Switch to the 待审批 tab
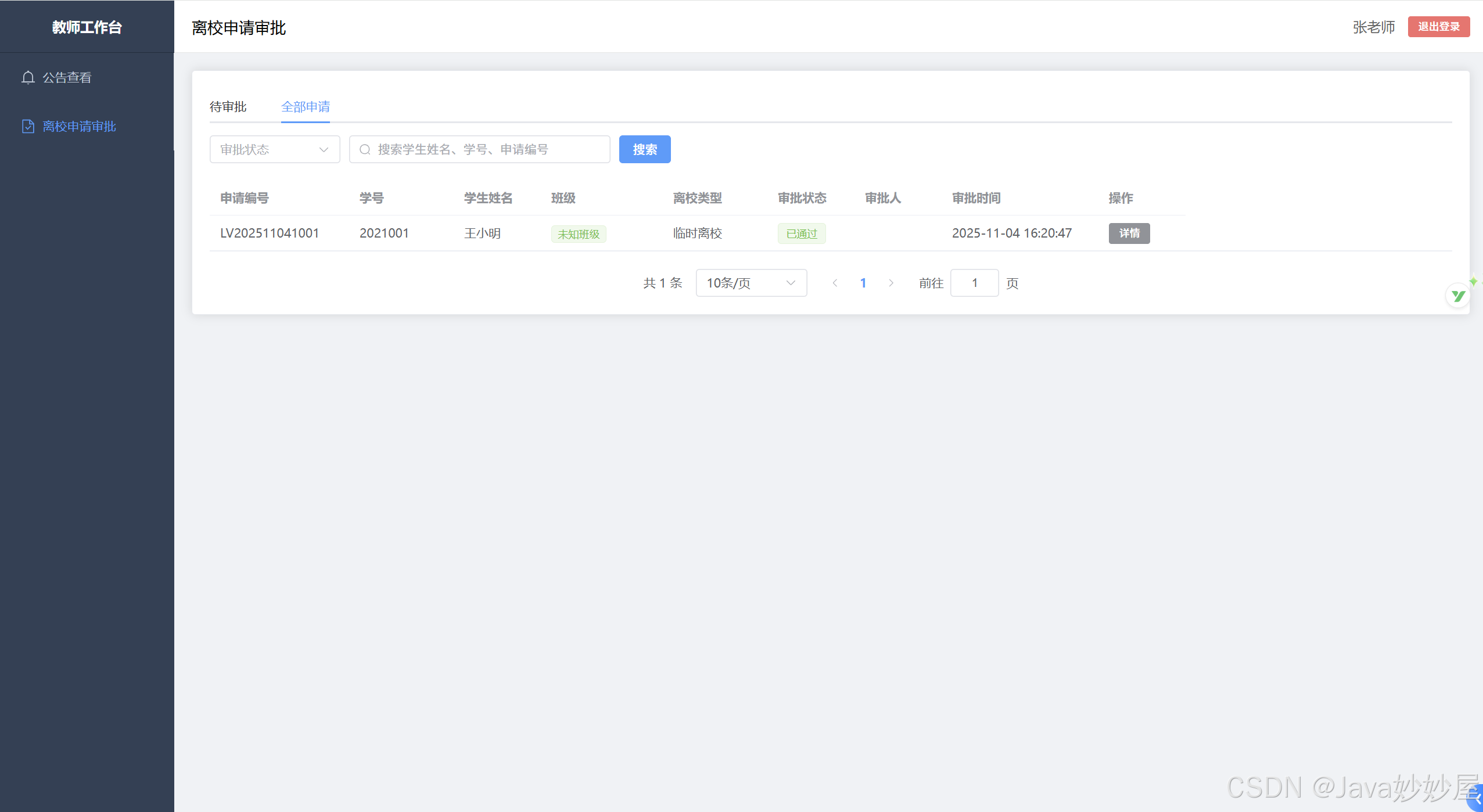 (x=228, y=107)
